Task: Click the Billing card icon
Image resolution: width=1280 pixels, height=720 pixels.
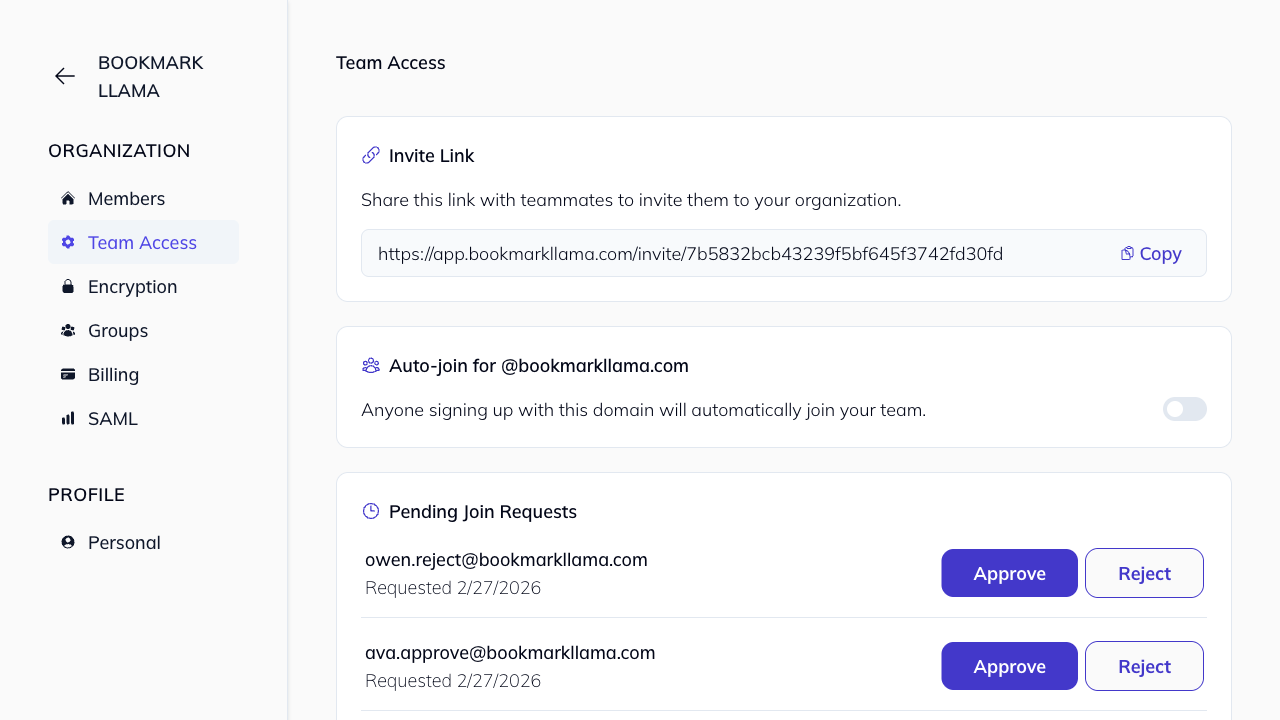Action: pos(68,374)
